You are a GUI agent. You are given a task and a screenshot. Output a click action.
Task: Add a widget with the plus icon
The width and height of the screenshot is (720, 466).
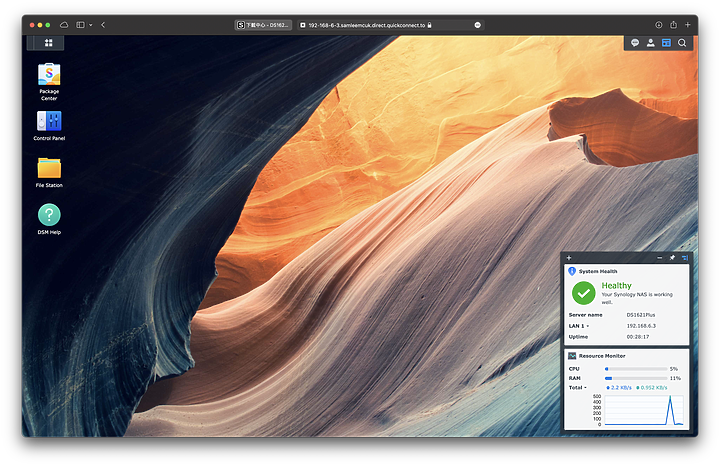[569, 258]
